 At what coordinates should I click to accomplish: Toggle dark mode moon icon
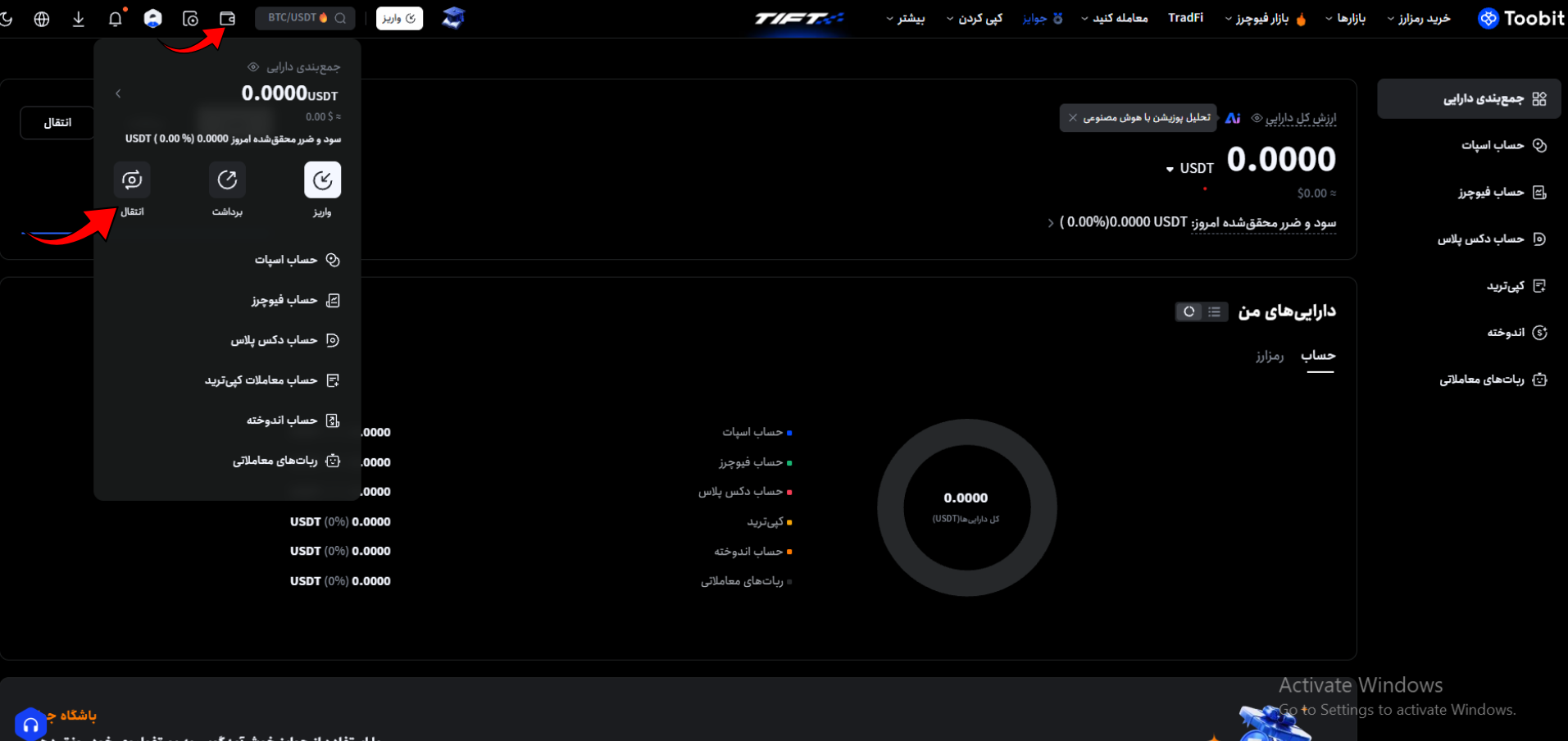tap(7, 18)
